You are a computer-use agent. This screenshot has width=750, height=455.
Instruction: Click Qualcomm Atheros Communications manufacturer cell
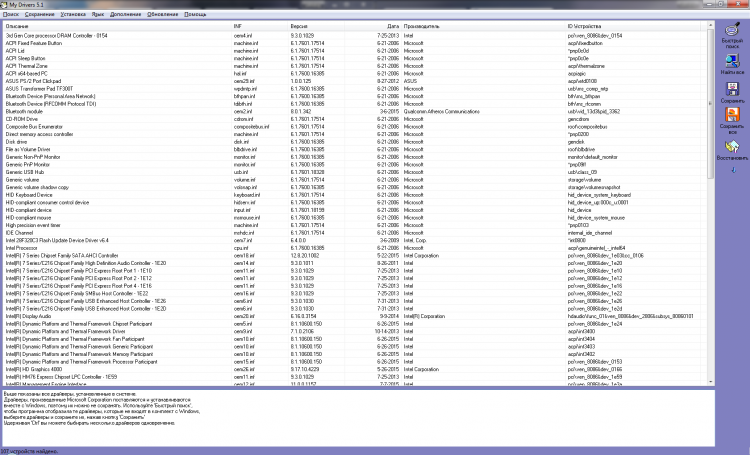(441, 111)
